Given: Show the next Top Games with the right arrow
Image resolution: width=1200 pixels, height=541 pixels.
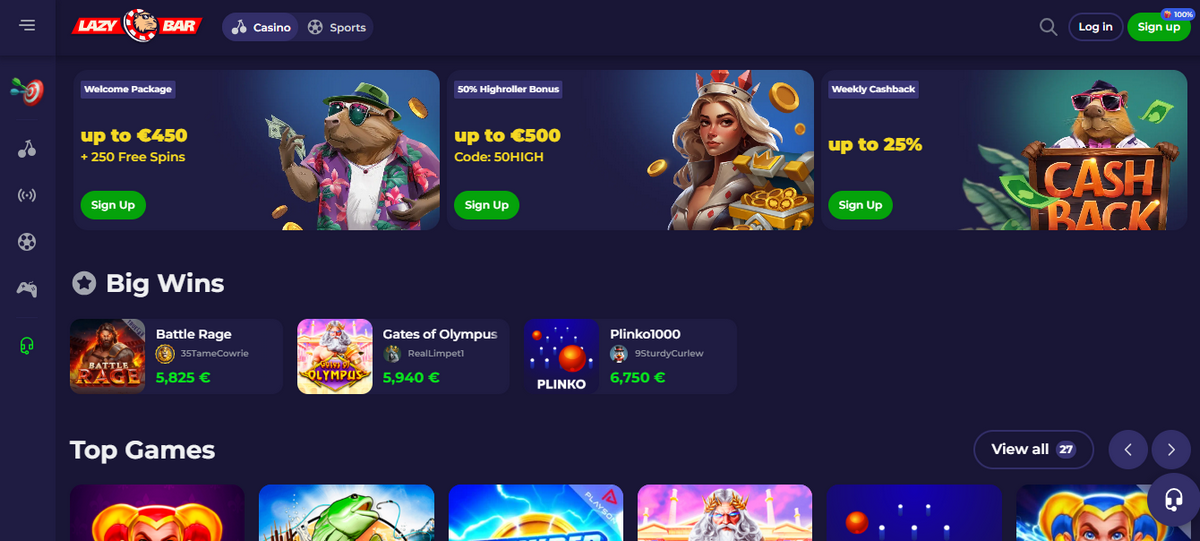Looking at the screenshot, I should point(1171,450).
